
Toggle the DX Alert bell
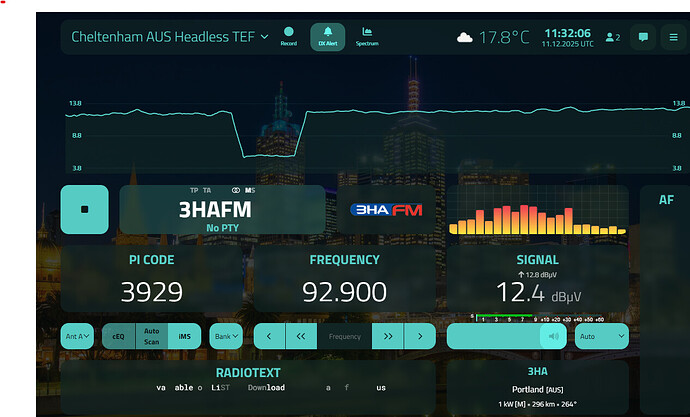[328, 37]
